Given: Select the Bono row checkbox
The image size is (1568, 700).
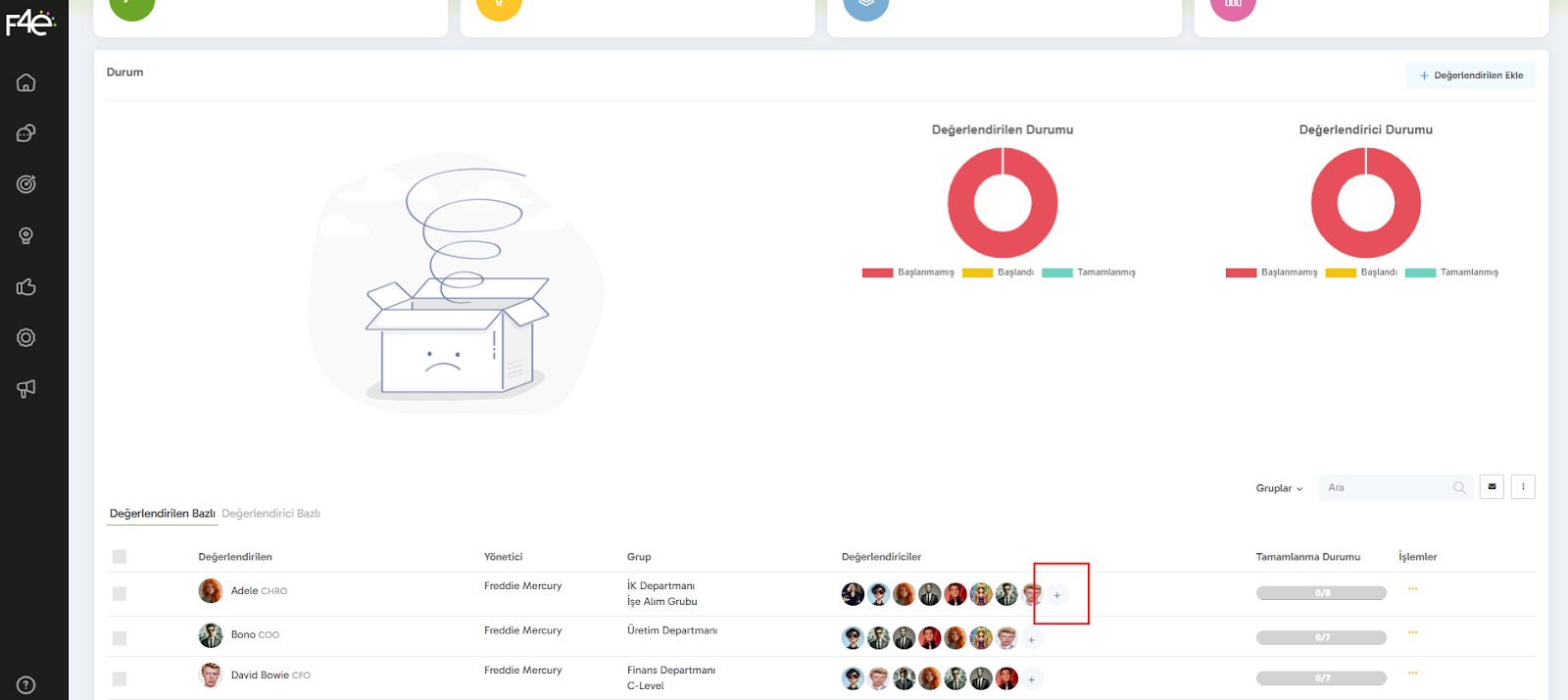Looking at the screenshot, I should tap(120, 638).
